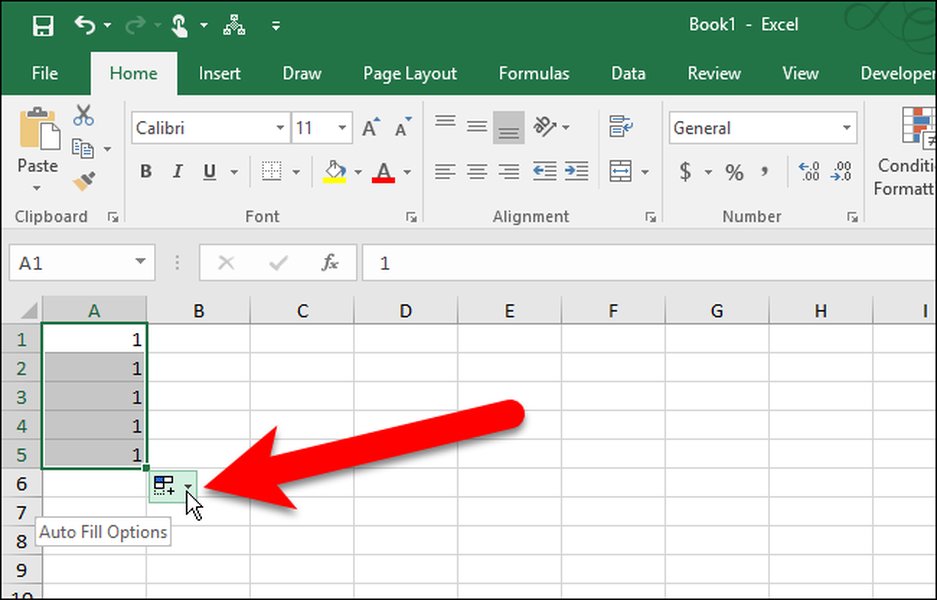Toggle Wrap Text alignment
The width and height of the screenshot is (937, 600).
(x=620, y=127)
